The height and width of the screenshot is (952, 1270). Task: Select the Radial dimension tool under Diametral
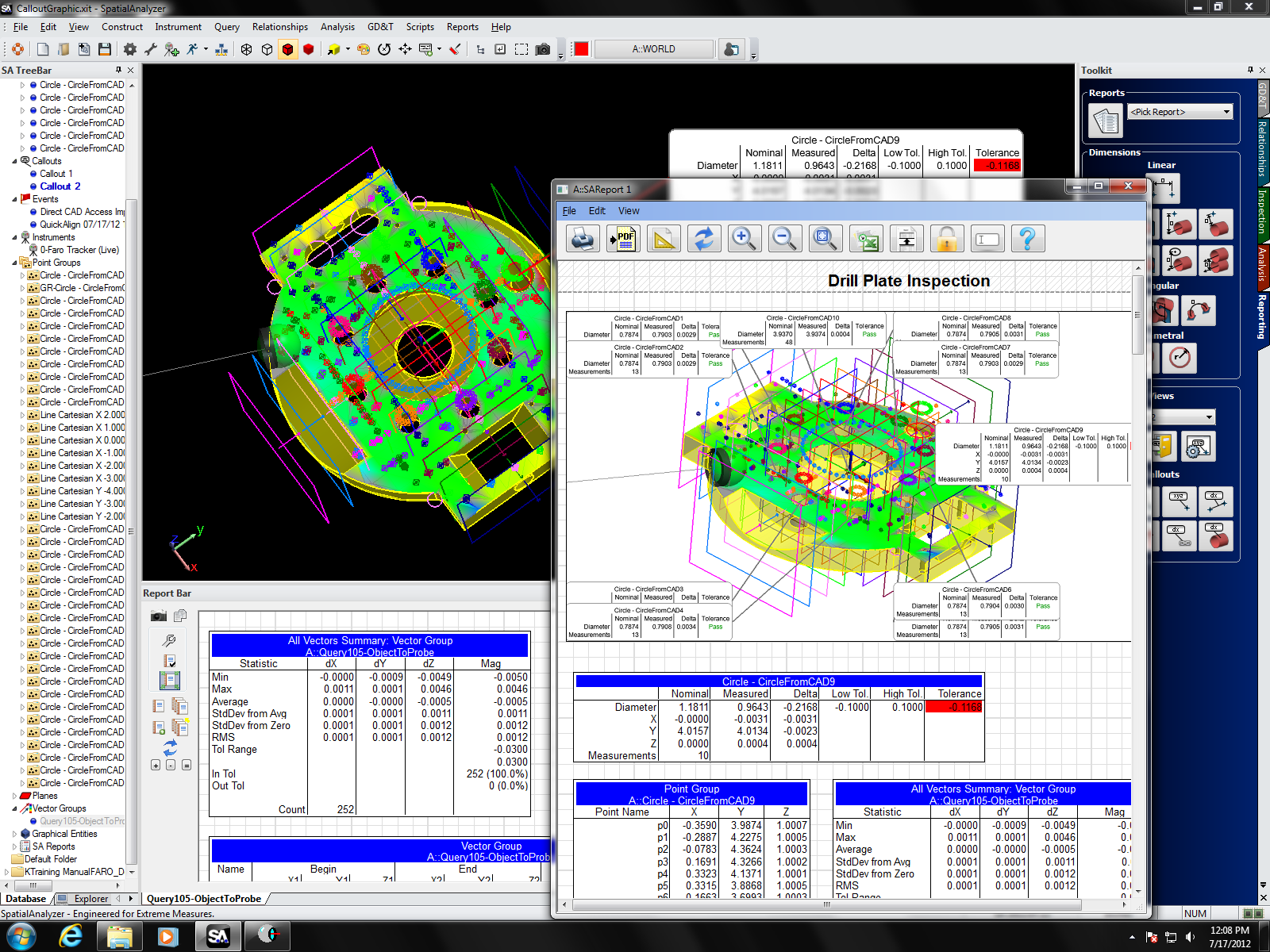(x=1180, y=358)
